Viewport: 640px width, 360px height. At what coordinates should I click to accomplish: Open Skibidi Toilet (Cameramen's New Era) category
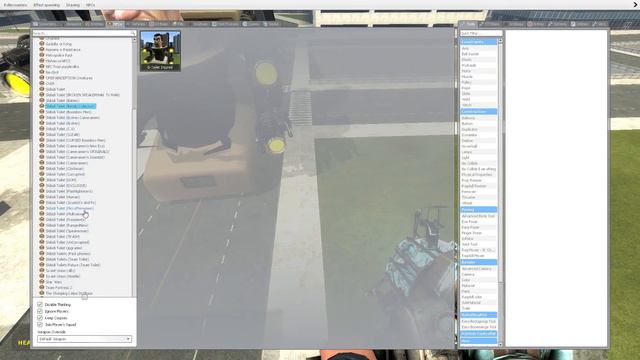[x=75, y=146]
